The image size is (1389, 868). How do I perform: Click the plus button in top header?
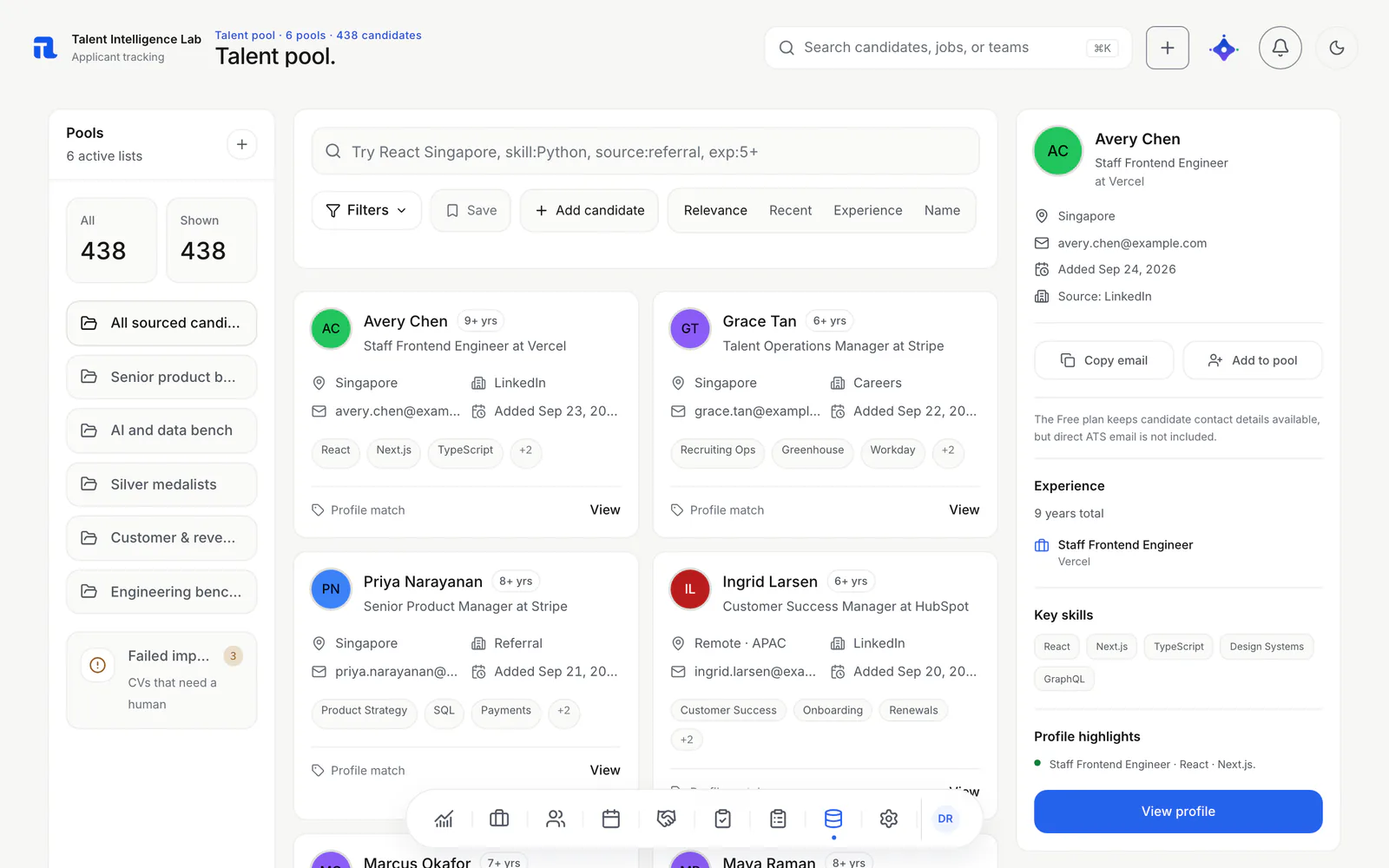point(1168,48)
